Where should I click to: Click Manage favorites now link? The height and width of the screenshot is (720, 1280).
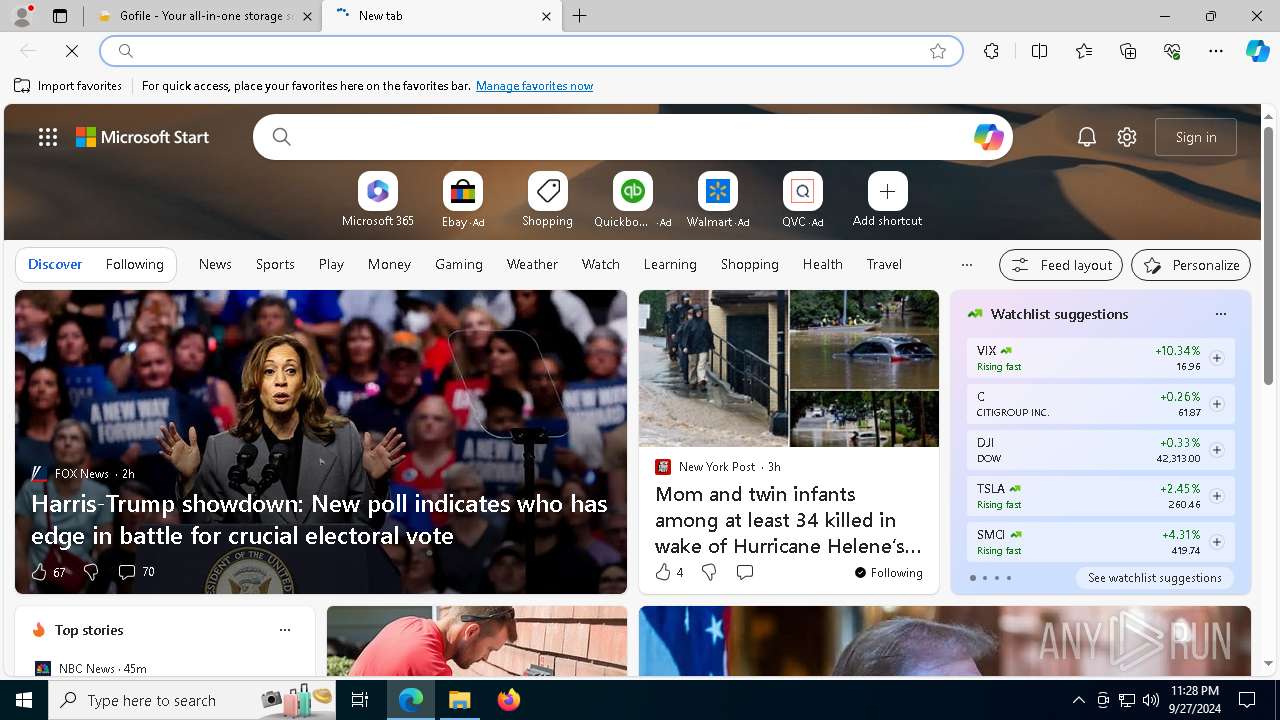pyautogui.click(x=534, y=86)
